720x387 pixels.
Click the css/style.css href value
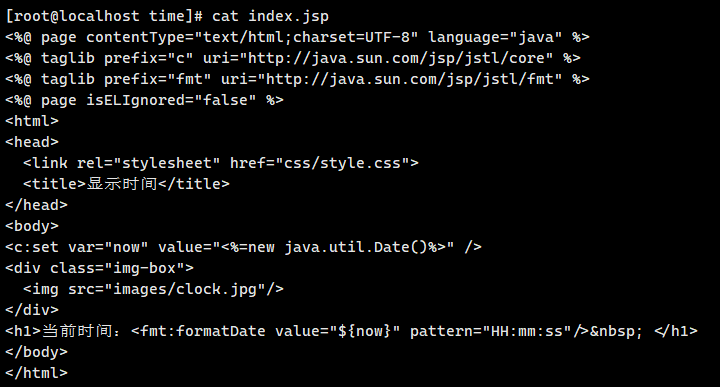click(x=343, y=163)
